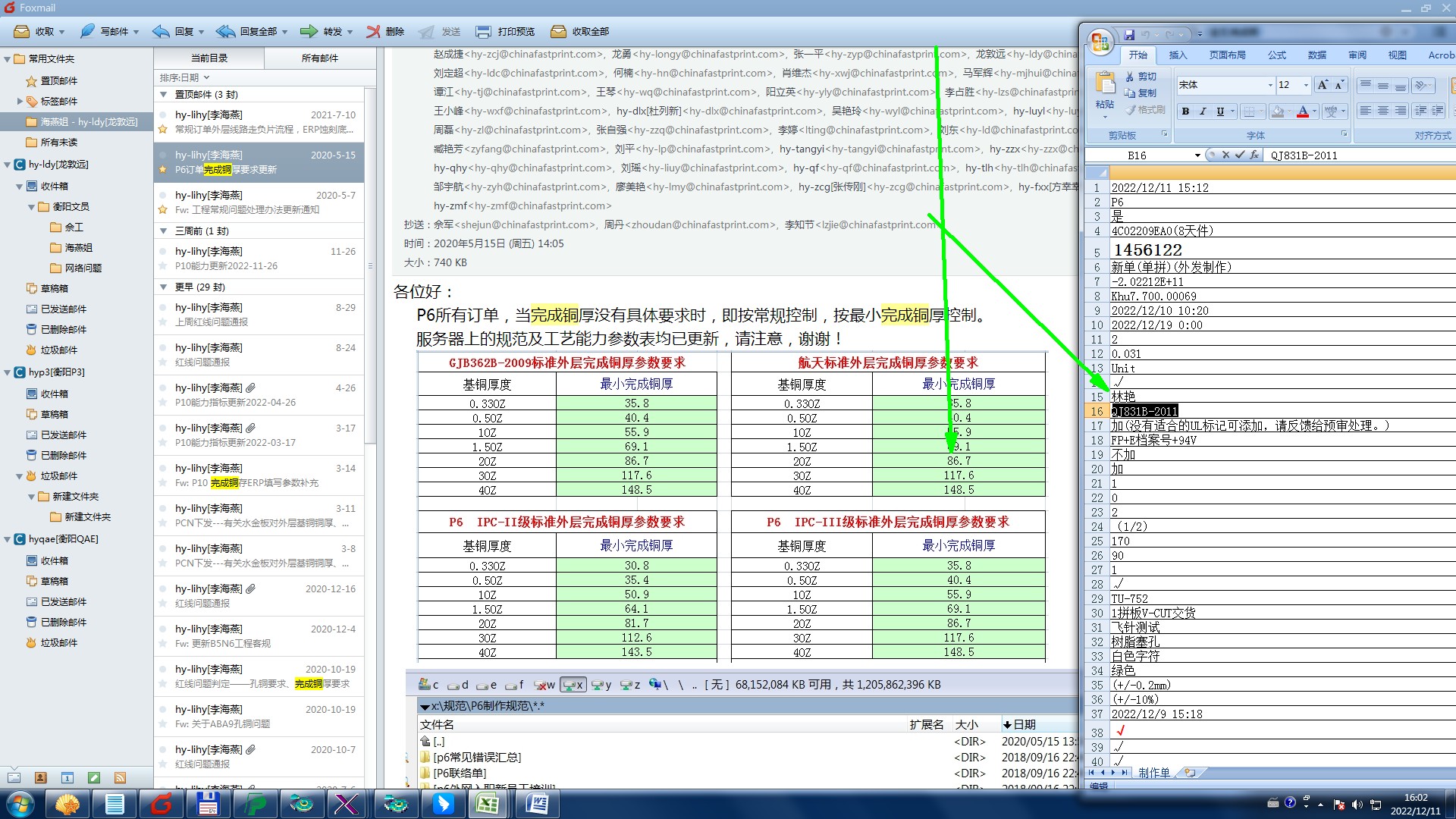Toggle Bold formatting in Excel ribbon

pos(1185,111)
